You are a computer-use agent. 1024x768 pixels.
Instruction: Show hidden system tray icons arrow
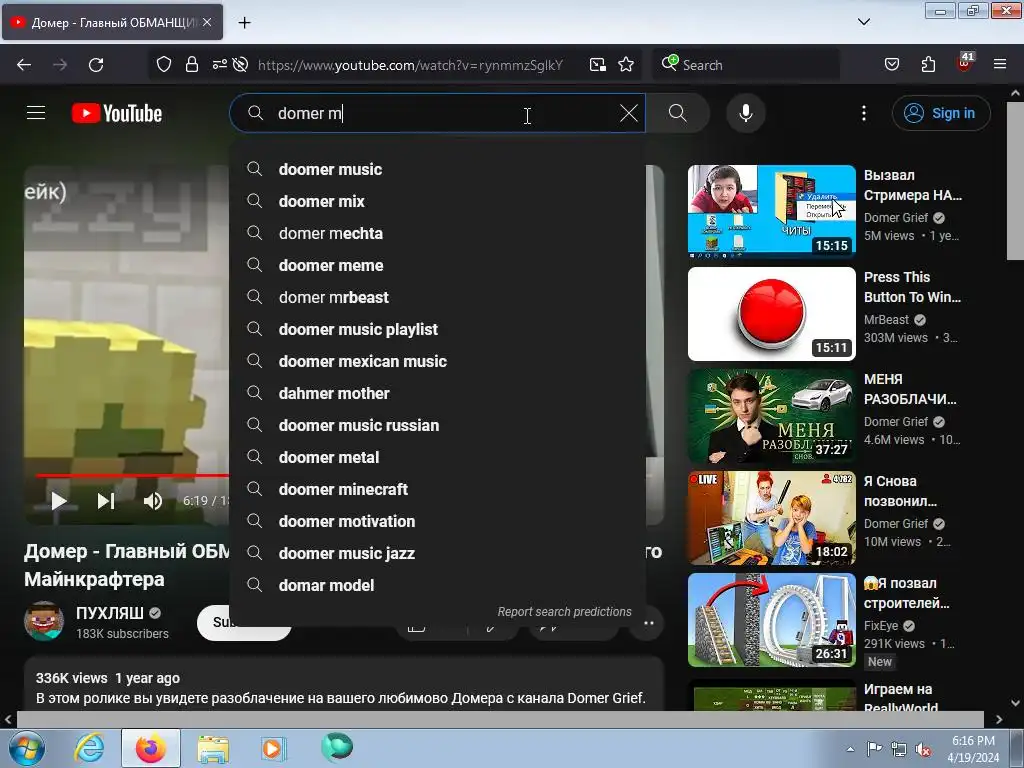(850, 749)
